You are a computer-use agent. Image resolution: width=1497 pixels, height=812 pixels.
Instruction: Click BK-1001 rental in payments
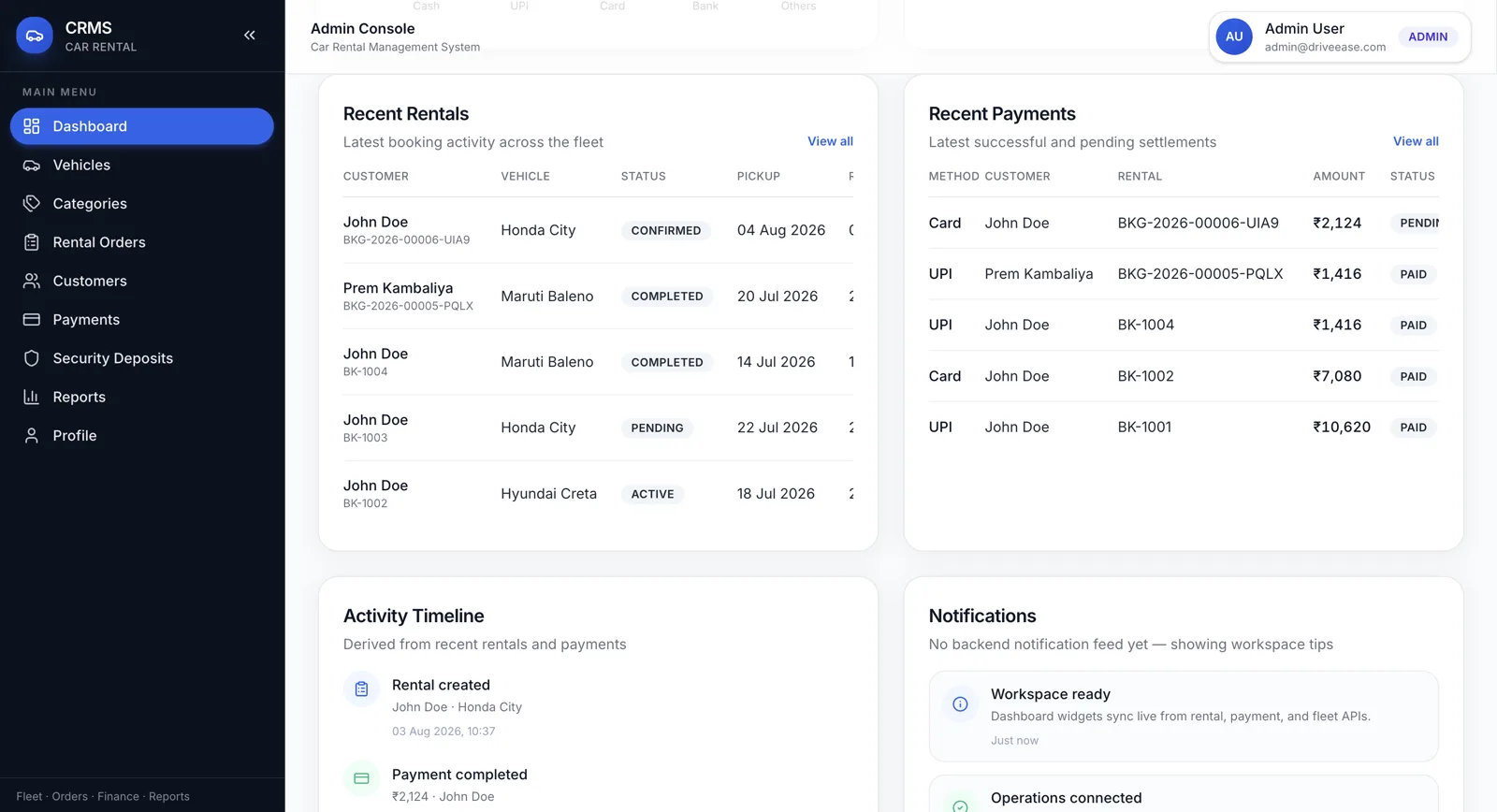point(1144,427)
